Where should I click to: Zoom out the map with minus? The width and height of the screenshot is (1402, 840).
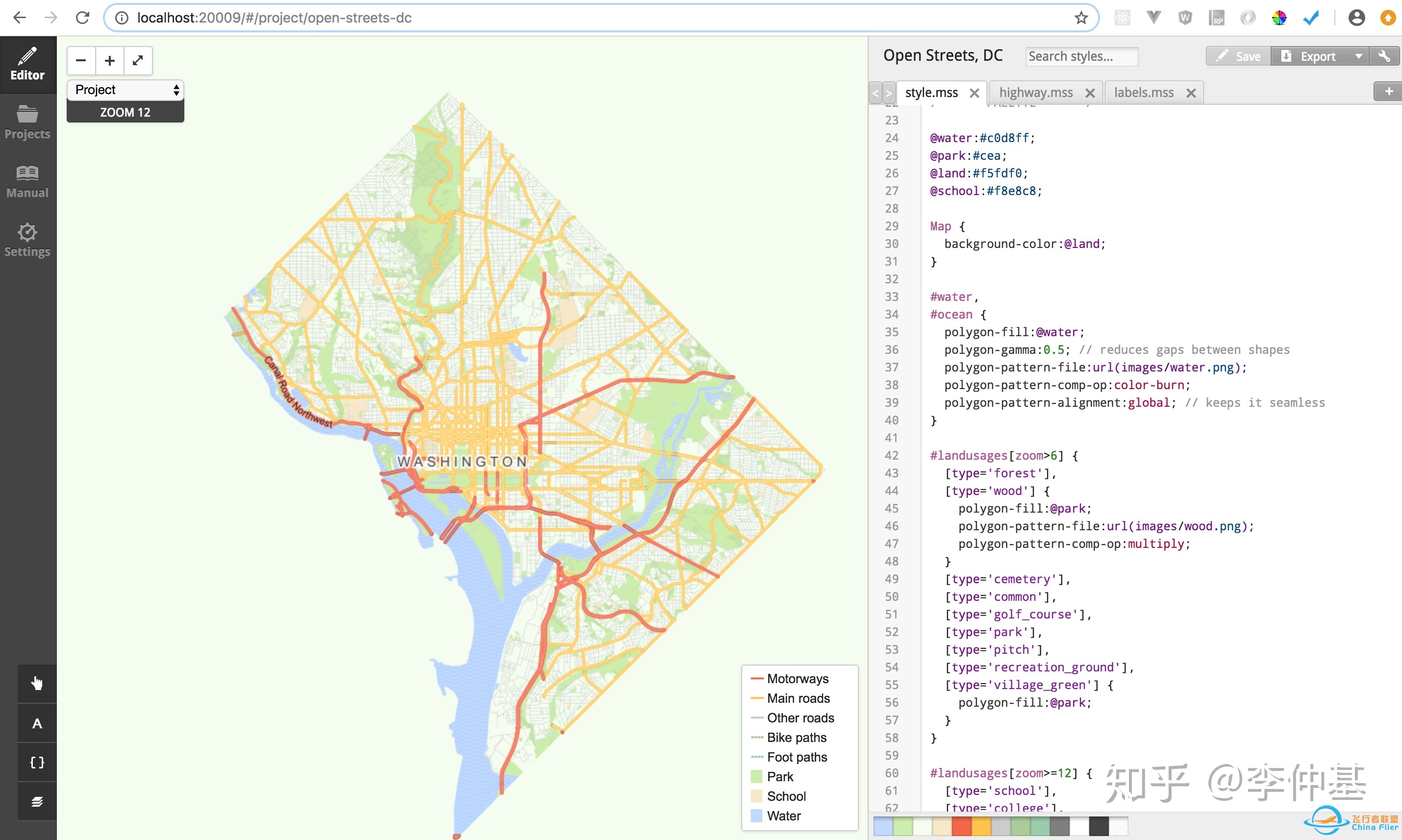pos(81,61)
